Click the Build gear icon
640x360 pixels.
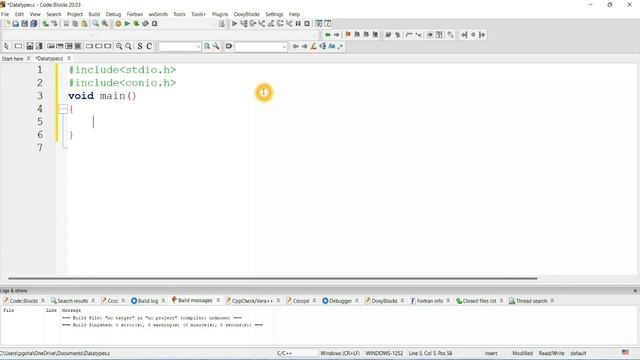(118, 24)
